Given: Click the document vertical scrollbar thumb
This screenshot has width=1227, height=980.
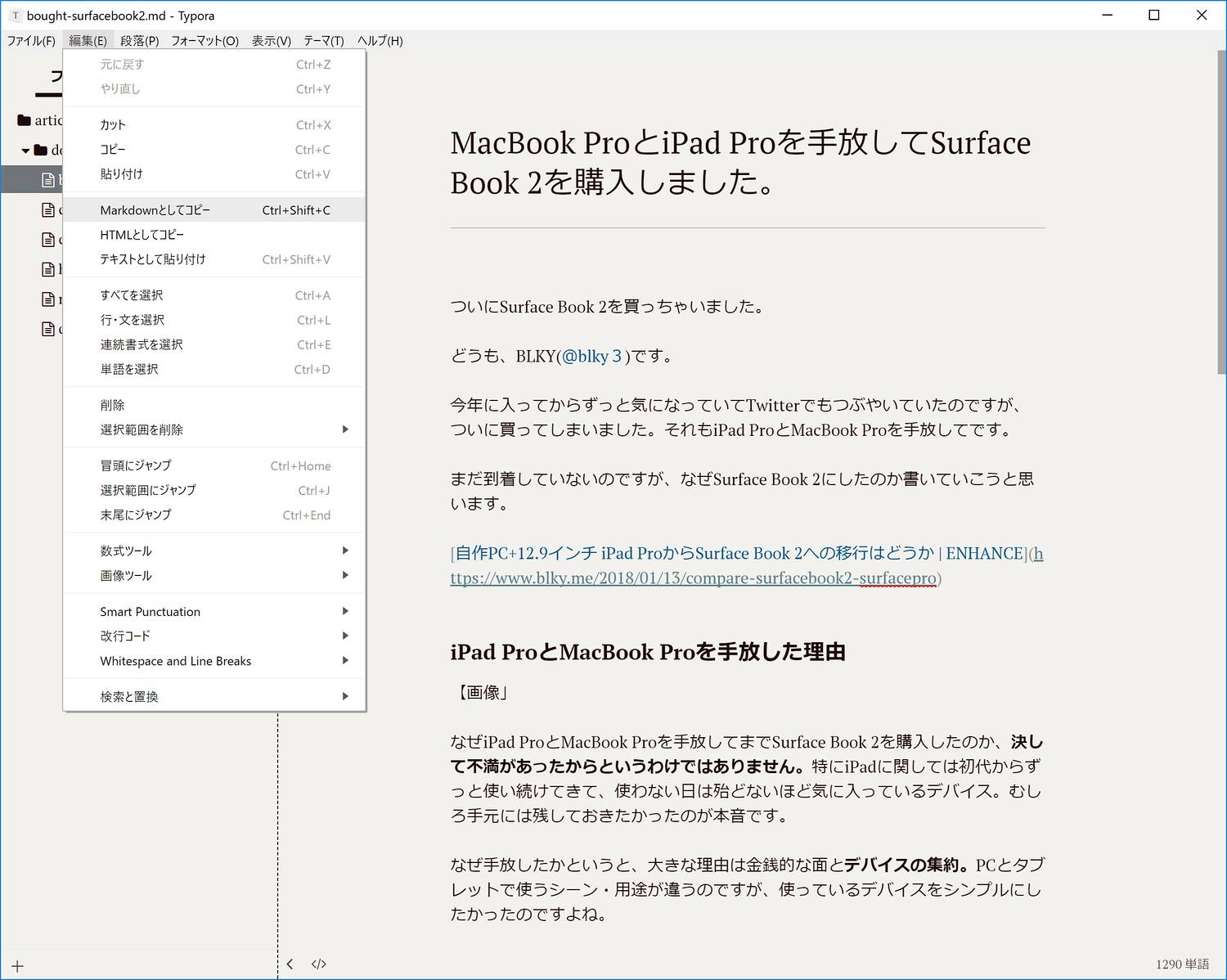Looking at the screenshot, I should [x=1221, y=211].
